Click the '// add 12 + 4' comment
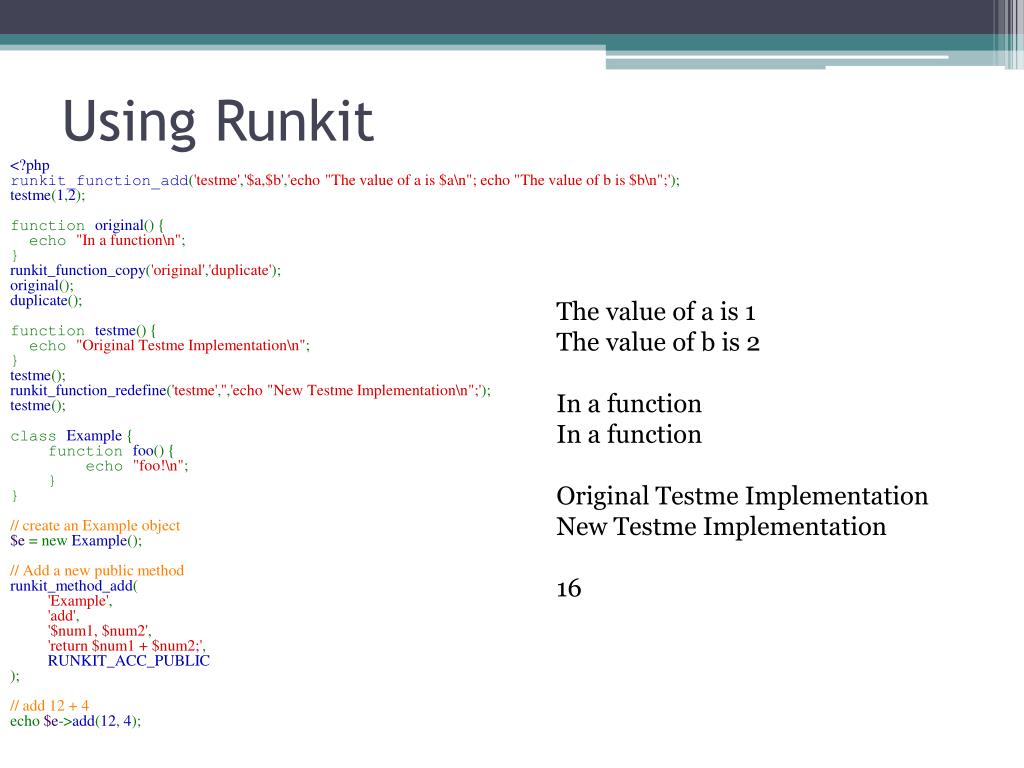Screen dimensions: 1024x768 tap(49, 706)
